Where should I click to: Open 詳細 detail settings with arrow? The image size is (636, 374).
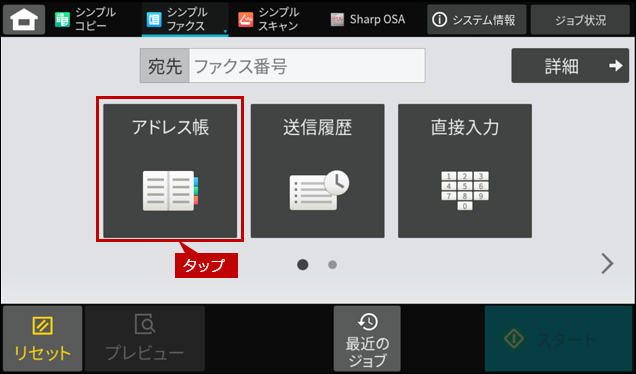pos(570,66)
